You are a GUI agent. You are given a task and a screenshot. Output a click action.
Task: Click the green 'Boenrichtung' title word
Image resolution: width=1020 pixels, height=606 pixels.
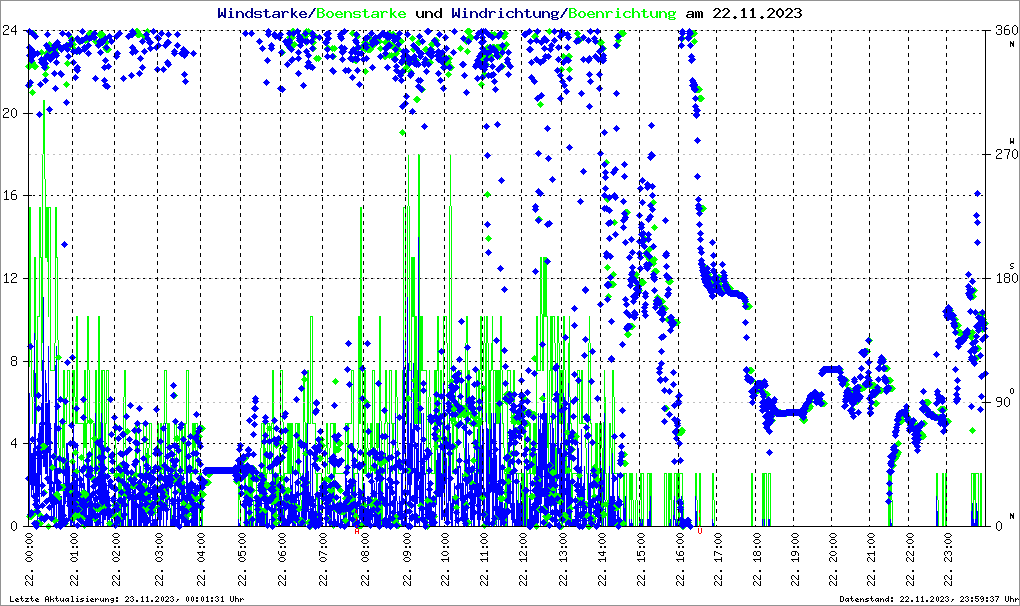coord(623,13)
